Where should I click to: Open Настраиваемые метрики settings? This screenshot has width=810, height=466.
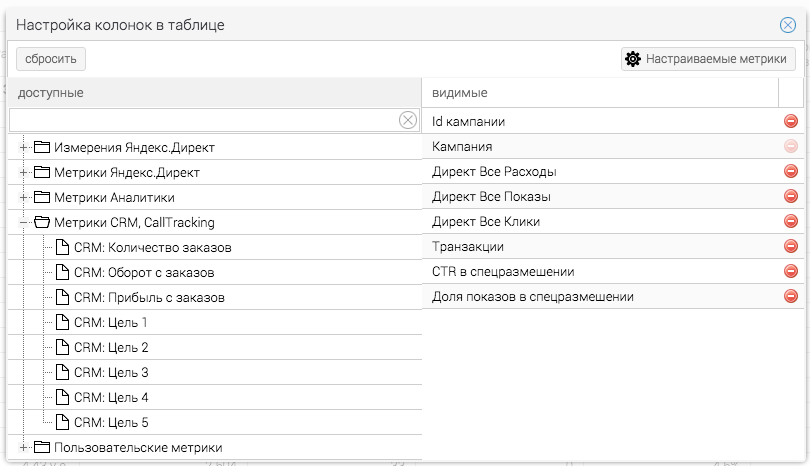click(x=708, y=59)
